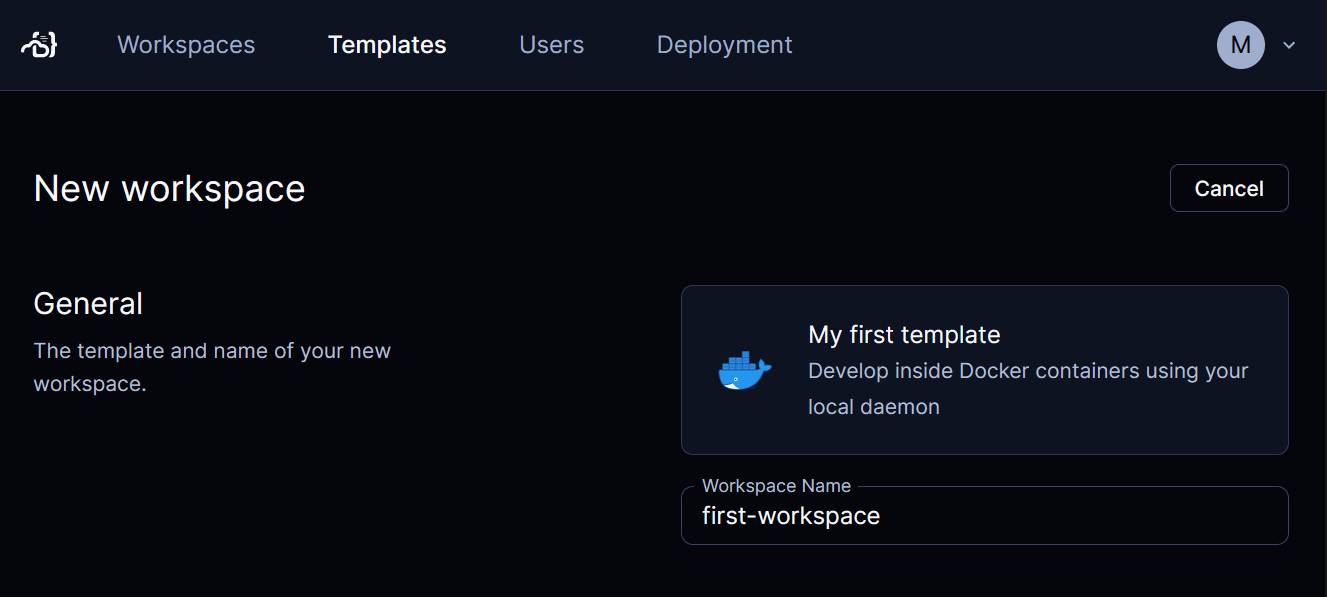This screenshot has width=1327, height=597.
Task: Navigate to the Deployment page
Action: 724,45
